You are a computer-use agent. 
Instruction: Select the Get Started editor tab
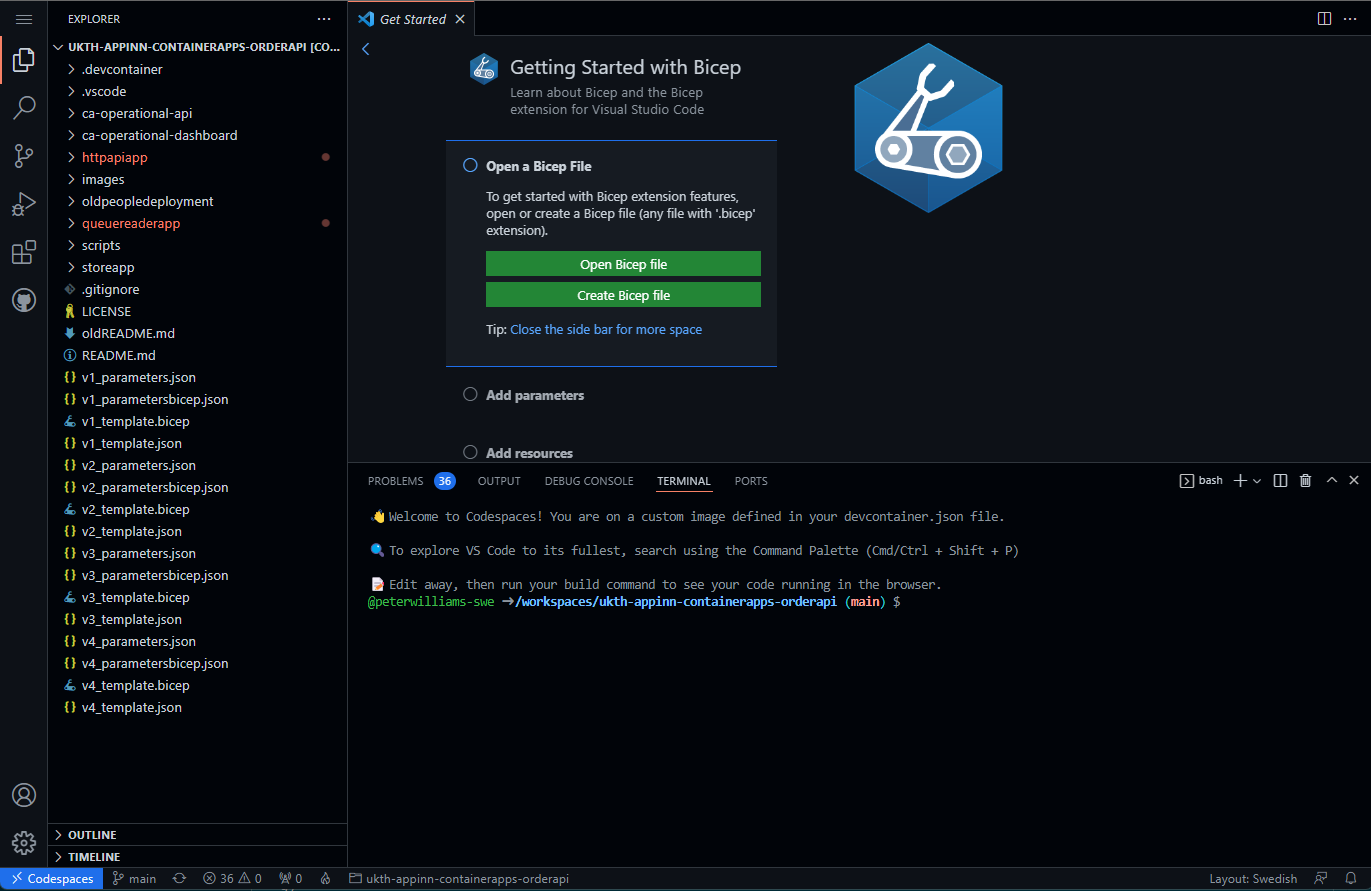412,19
